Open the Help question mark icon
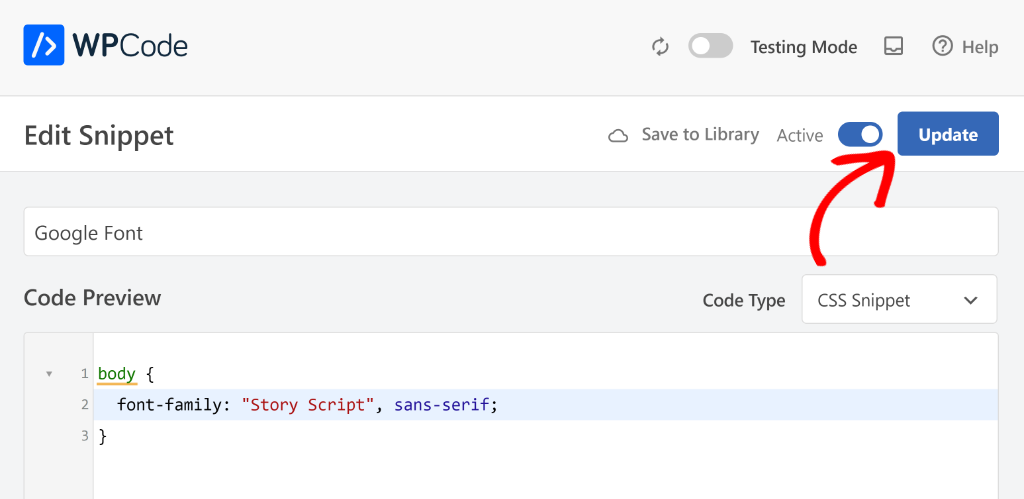The height and width of the screenshot is (499, 1024). point(942,47)
